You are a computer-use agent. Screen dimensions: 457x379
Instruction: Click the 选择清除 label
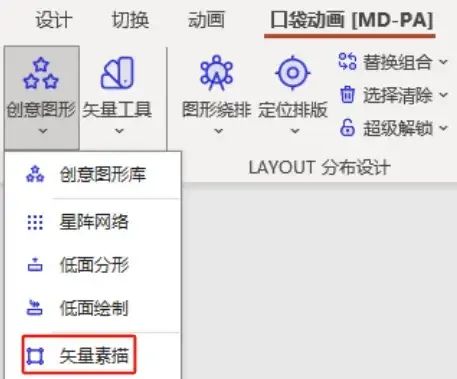(x=398, y=95)
